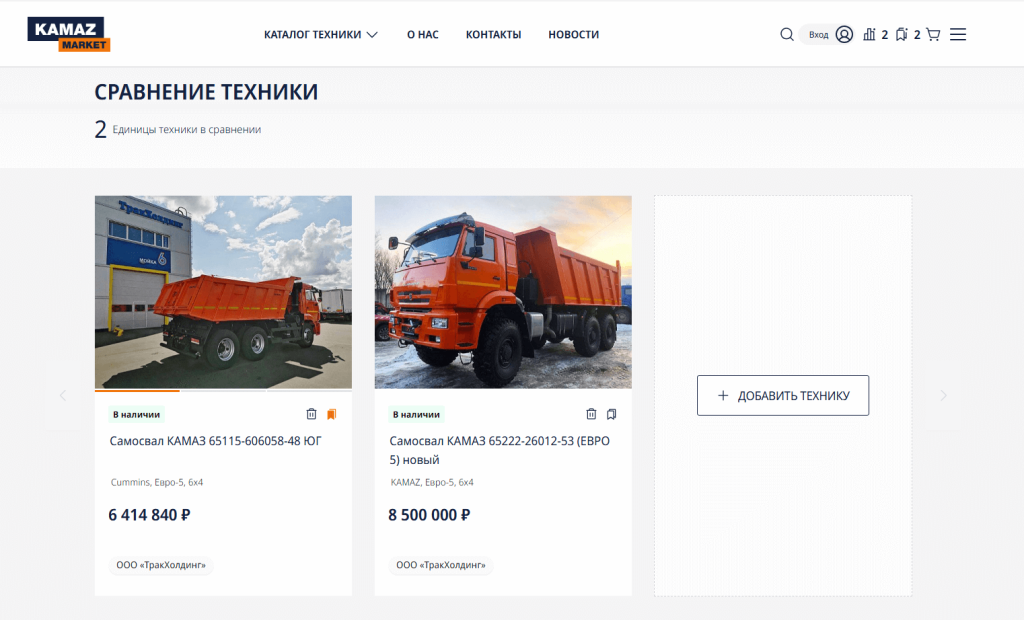The width and height of the screenshot is (1024, 620).
Task: Open the КАМАЗ 65222 truck photo
Action: pyautogui.click(x=503, y=292)
